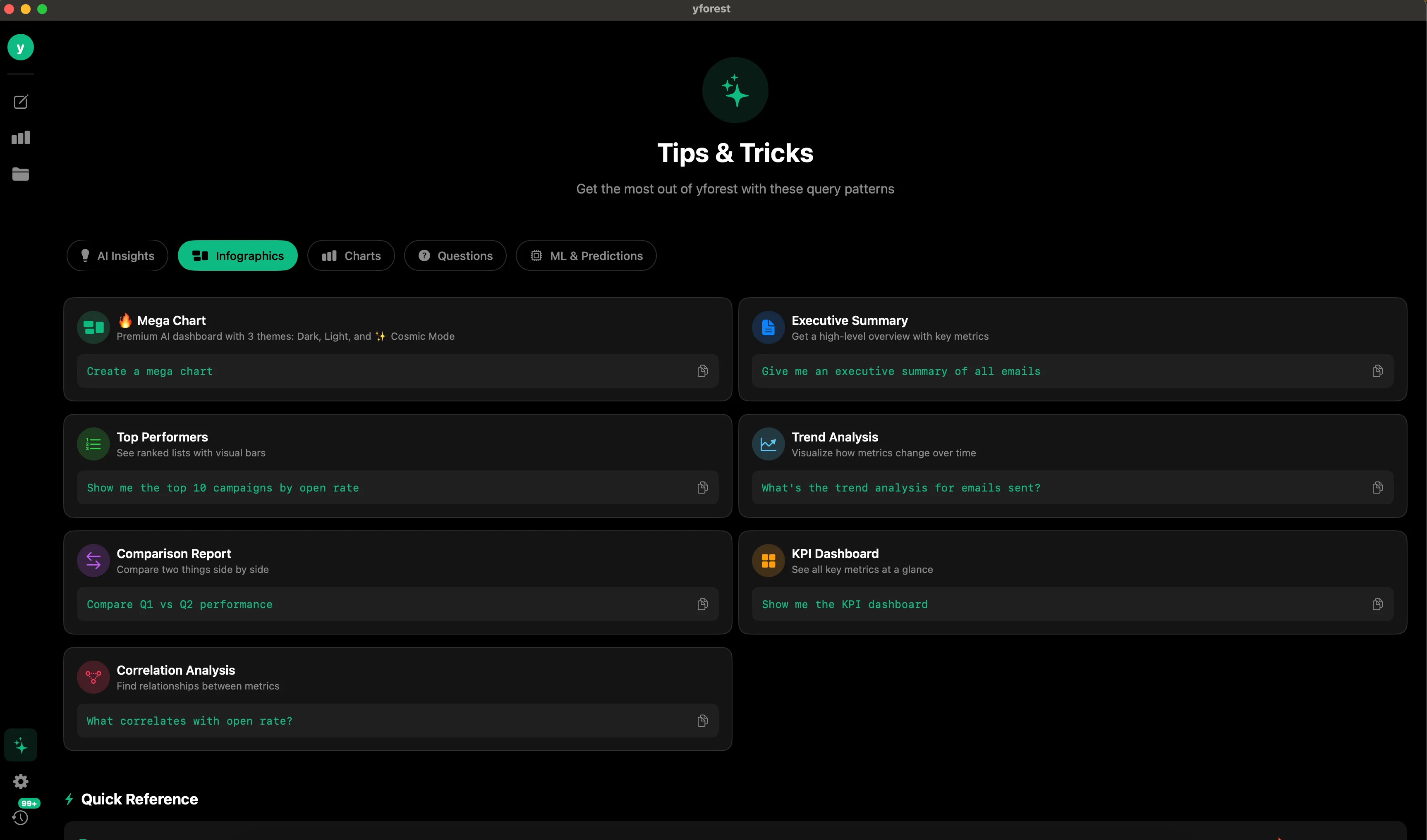Image resolution: width=1427 pixels, height=840 pixels.
Task: Click the large sparkle icon above Tips & Tricks
Action: [x=735, y=91]
